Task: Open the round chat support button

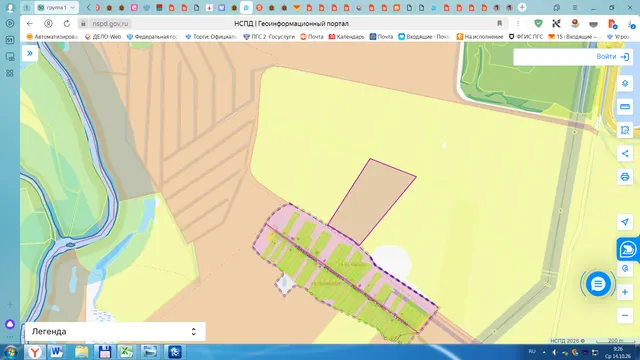Action: tap(598, 284)
